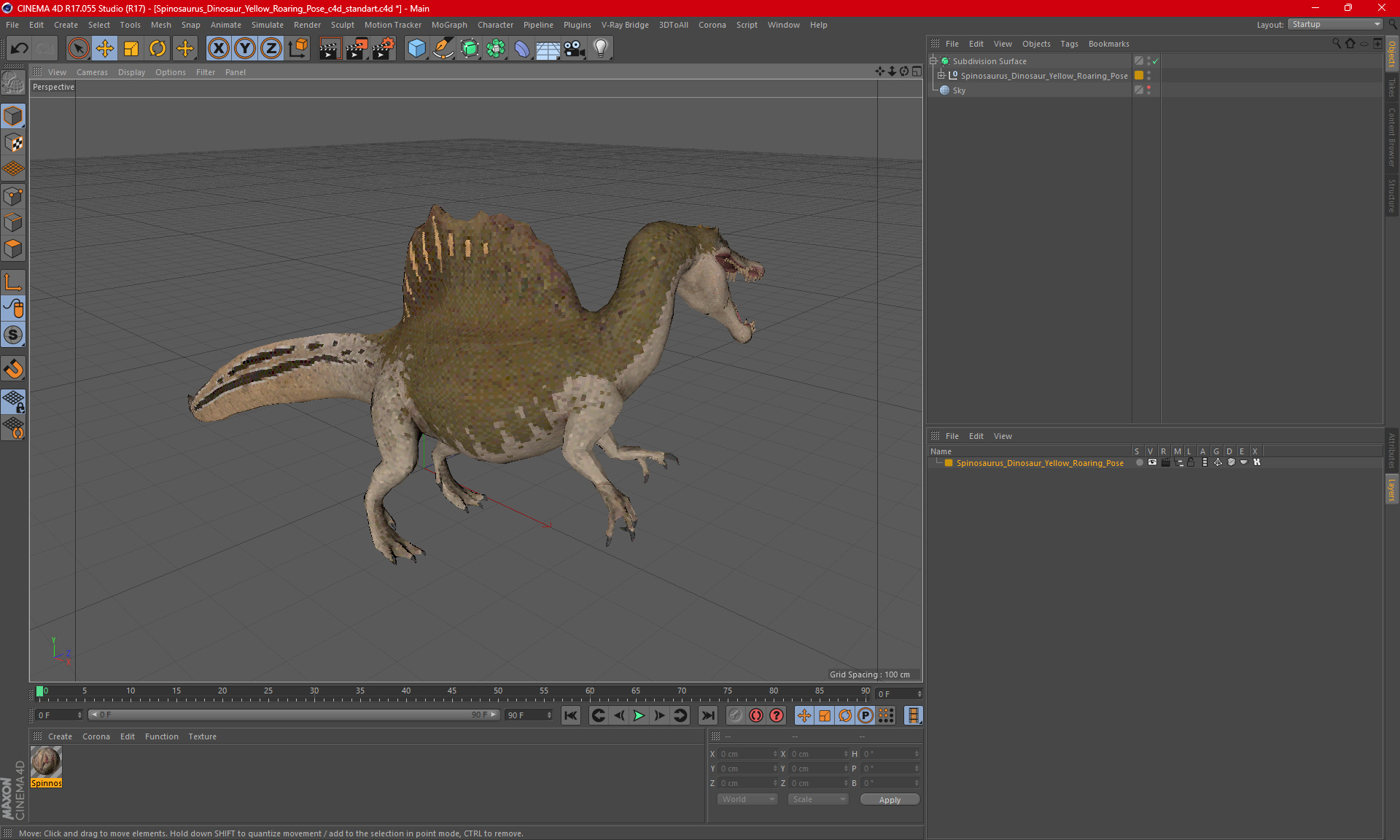Open the Sculpt menu
The image size is (1400, 840).
pyautogui.click(x=342, y=25)
